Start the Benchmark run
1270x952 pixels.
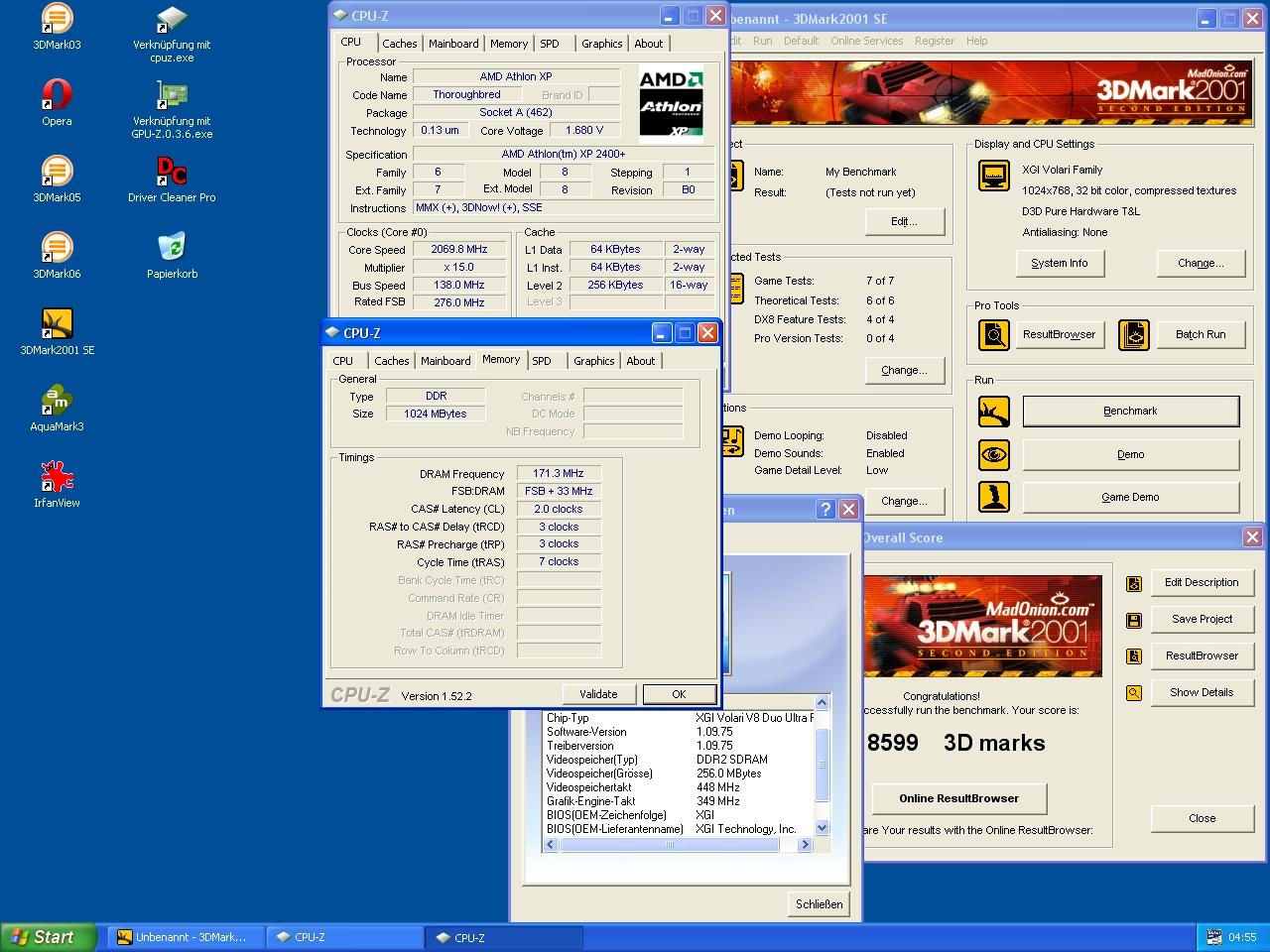tap(1130, 411)
